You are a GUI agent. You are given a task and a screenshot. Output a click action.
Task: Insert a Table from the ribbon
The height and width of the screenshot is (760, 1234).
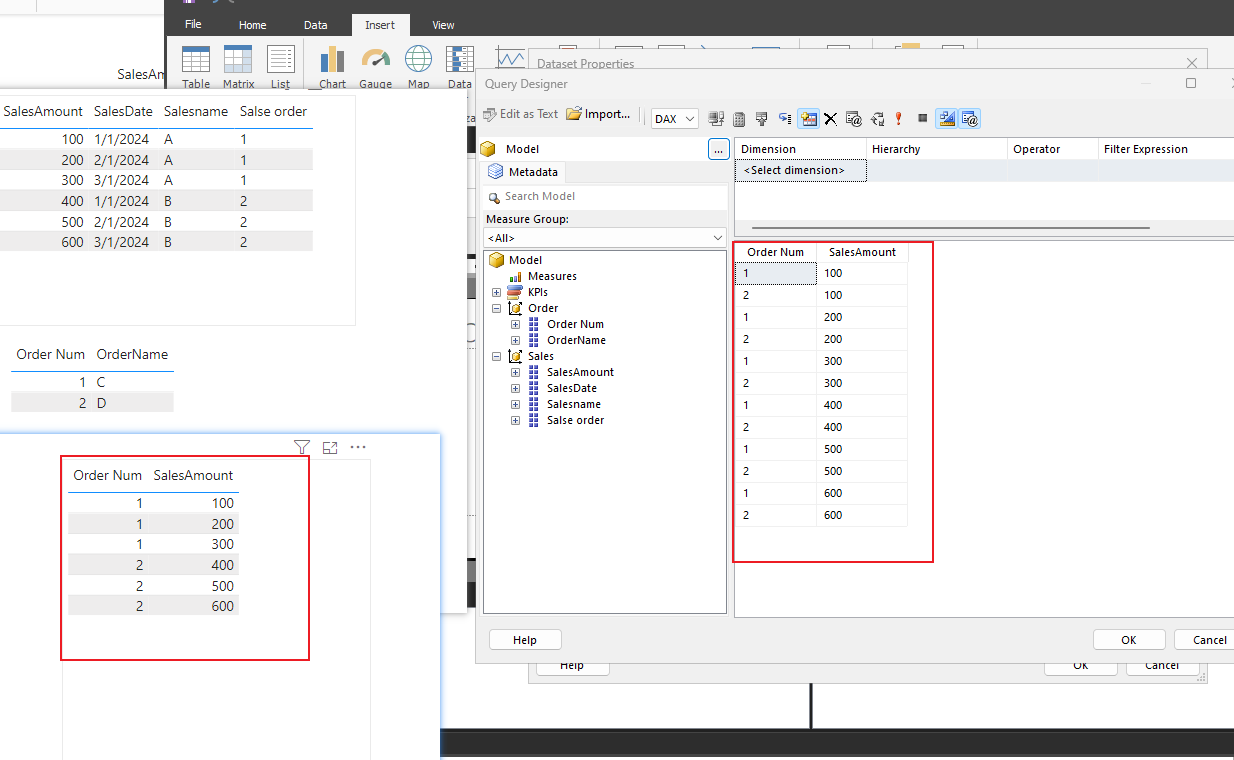pyautogui.click(x=196, y=67)
